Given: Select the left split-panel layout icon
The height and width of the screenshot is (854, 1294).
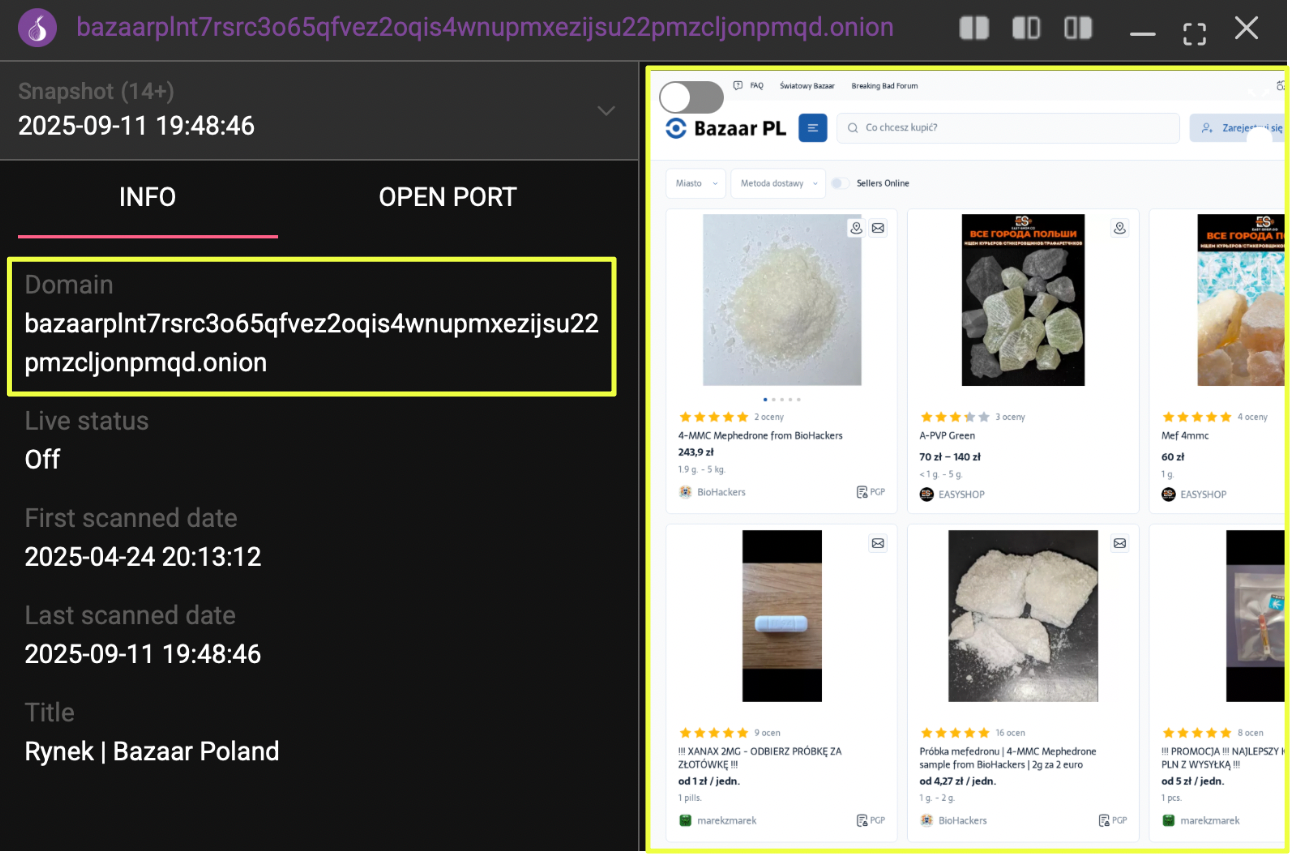Looking at the screenshot, I should pos(974,28).
